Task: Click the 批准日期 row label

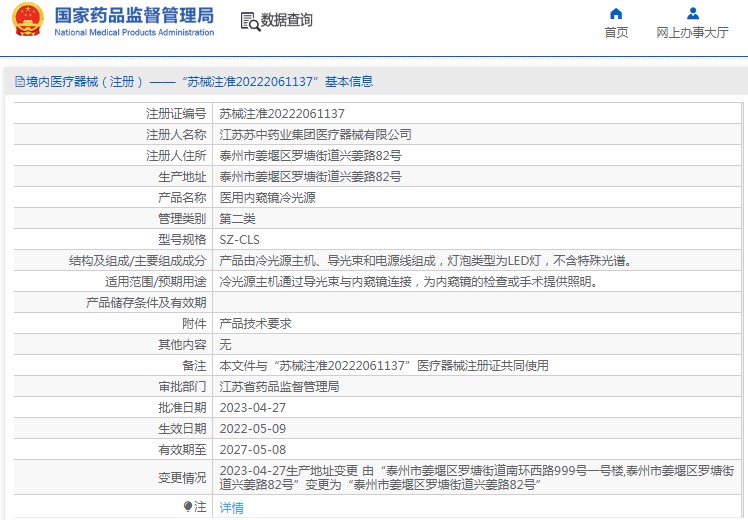Action: 182,407
